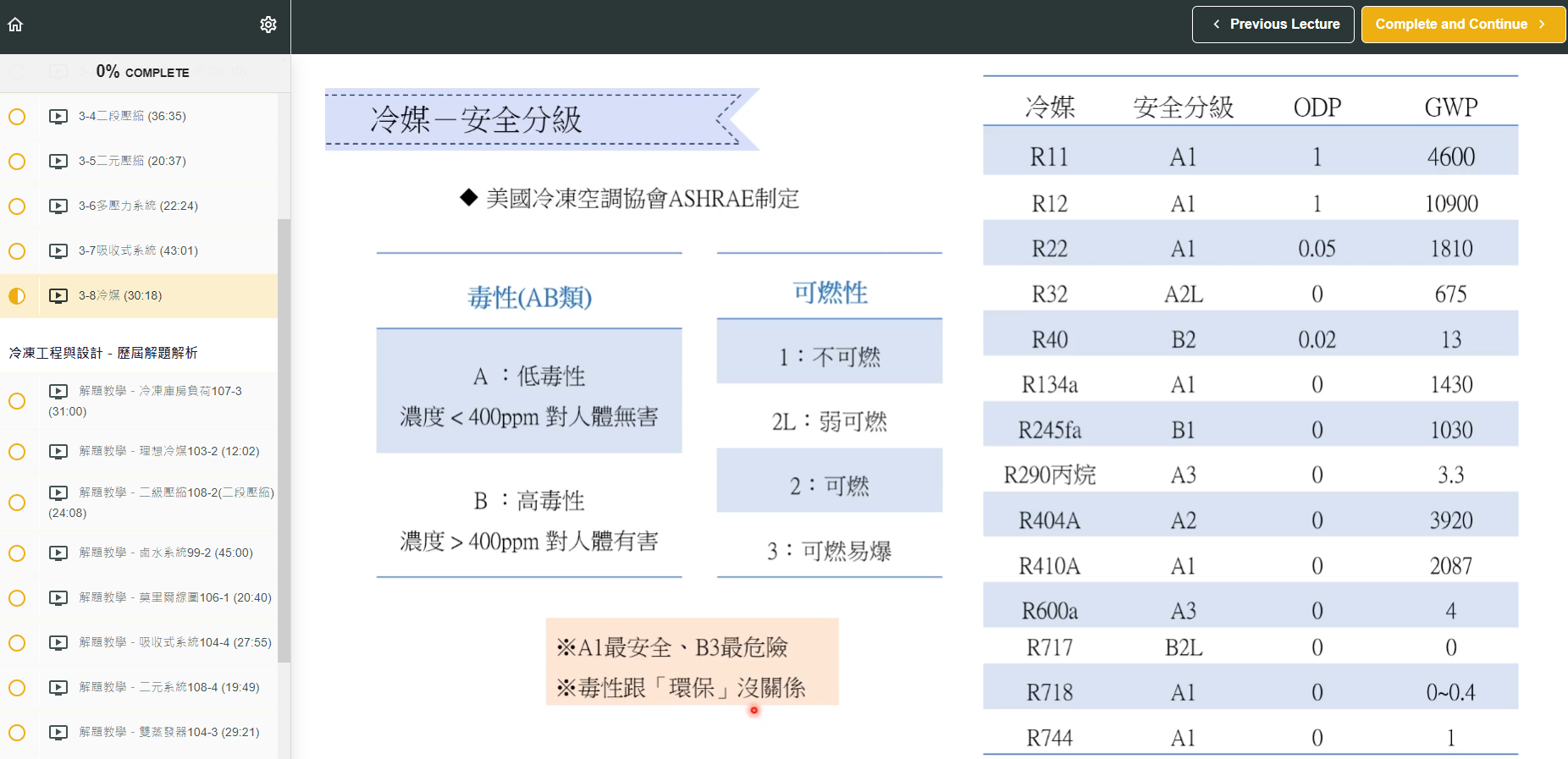Image resolution: width=1568 pixels, height=759 pixels.
Task: Click video icon for 鹵水系統99-2
Action: pyautogui.click(x=58, y=553)
